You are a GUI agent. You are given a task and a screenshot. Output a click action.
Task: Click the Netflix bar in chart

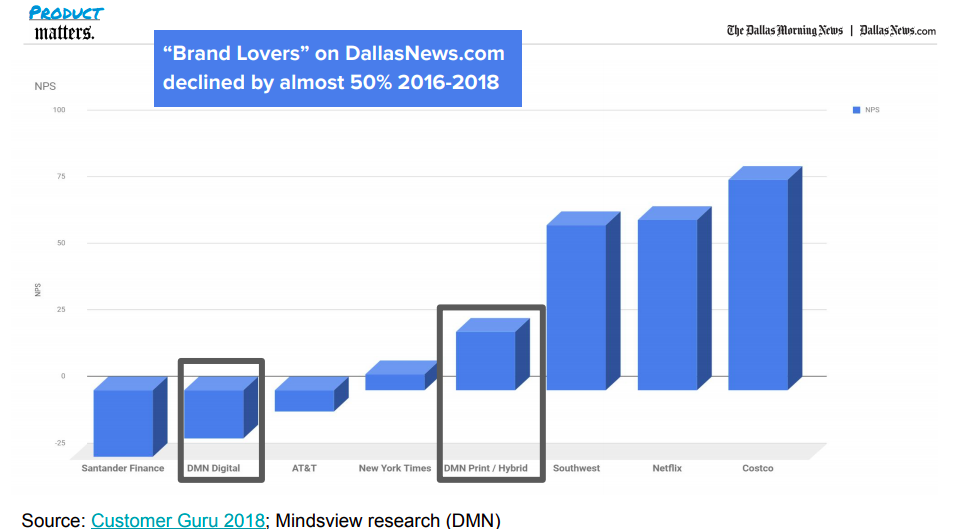(674, 298)
